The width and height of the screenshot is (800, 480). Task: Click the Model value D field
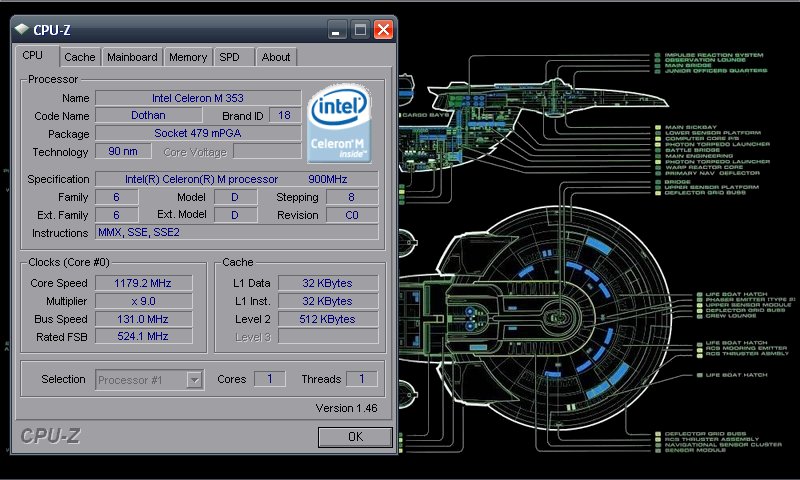pos(235,197)
